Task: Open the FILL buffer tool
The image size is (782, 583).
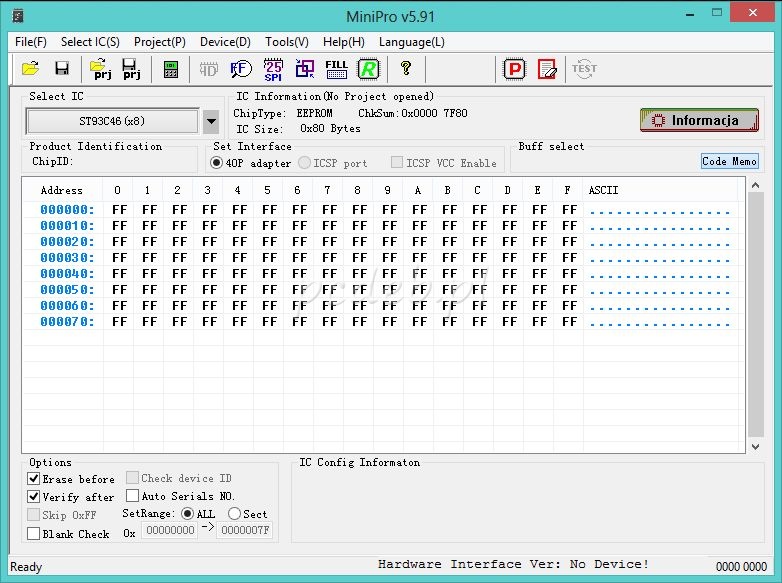Action: [x=337, y=69]
